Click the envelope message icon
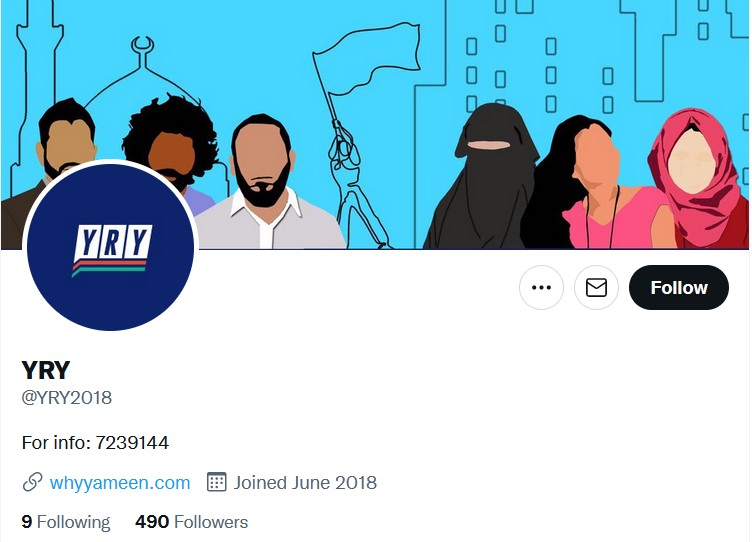752x542 pixels. [596, 287]
